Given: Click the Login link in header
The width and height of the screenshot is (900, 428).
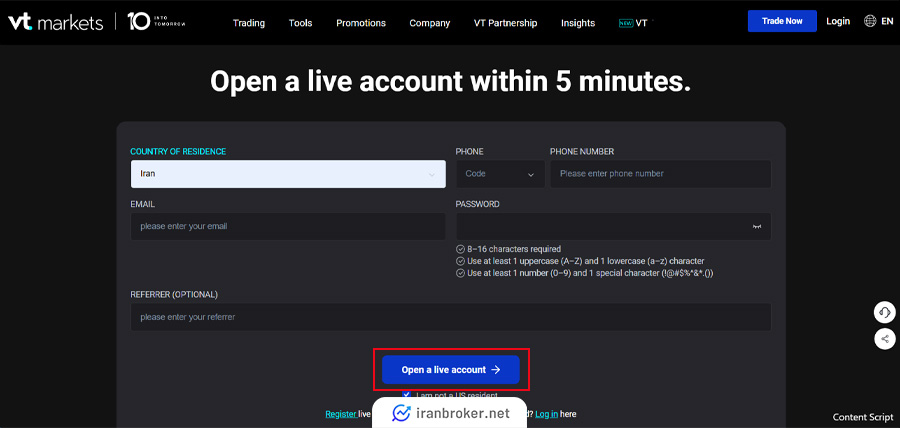Looking at the screenshot, I should [838, 21].
